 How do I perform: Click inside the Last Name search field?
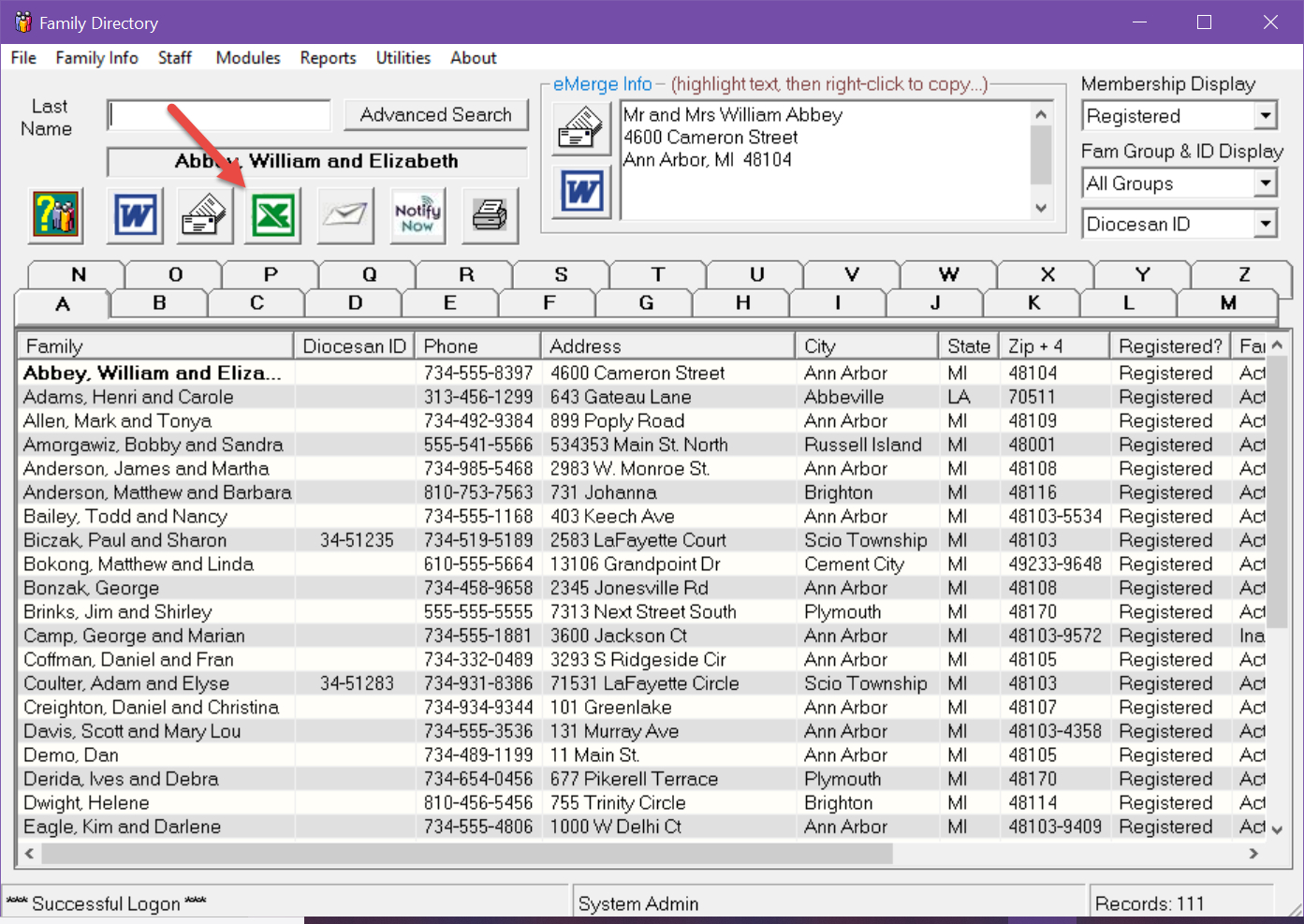[x=218, y=114]
